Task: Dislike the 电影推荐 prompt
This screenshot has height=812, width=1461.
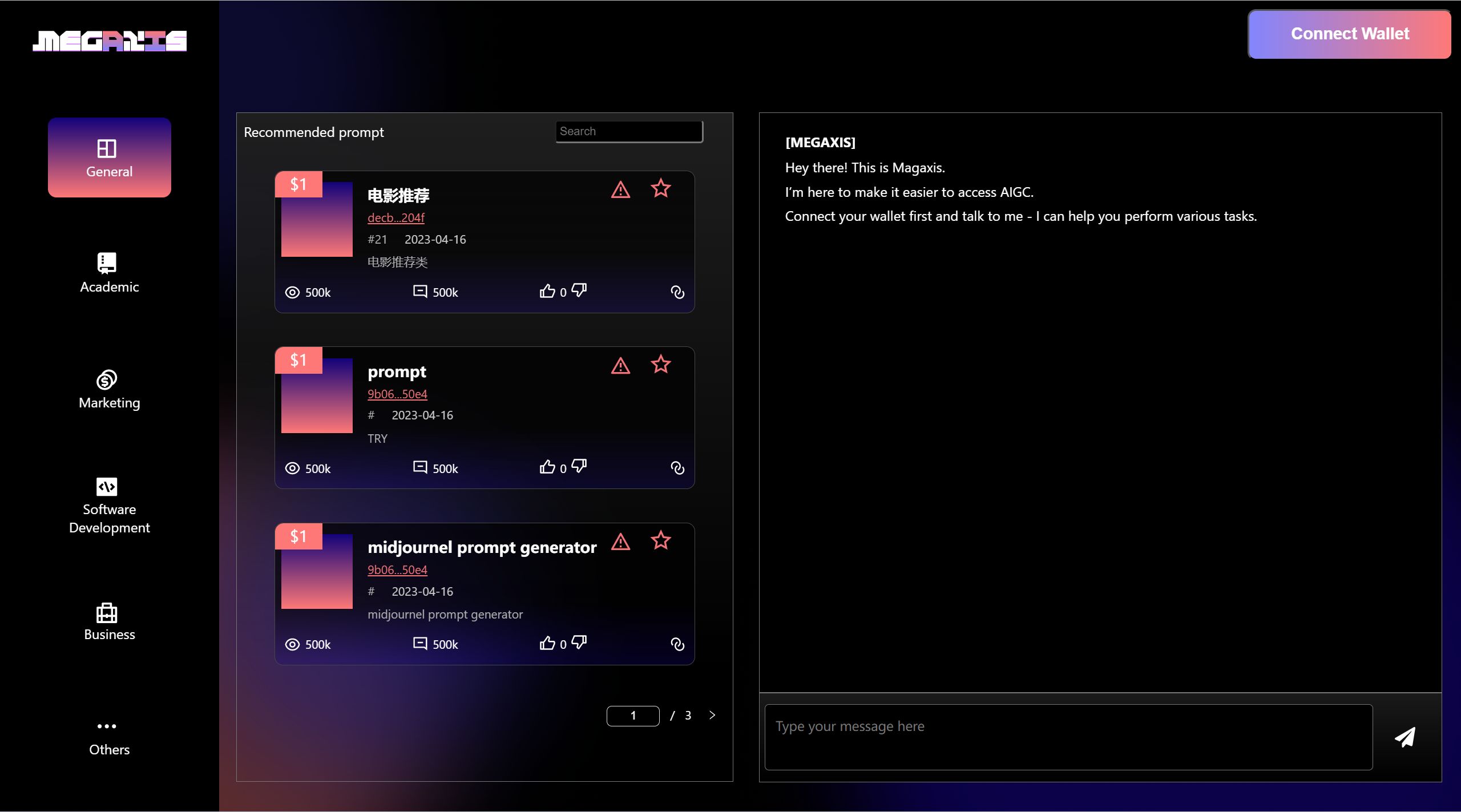Action: coord(579,290)
